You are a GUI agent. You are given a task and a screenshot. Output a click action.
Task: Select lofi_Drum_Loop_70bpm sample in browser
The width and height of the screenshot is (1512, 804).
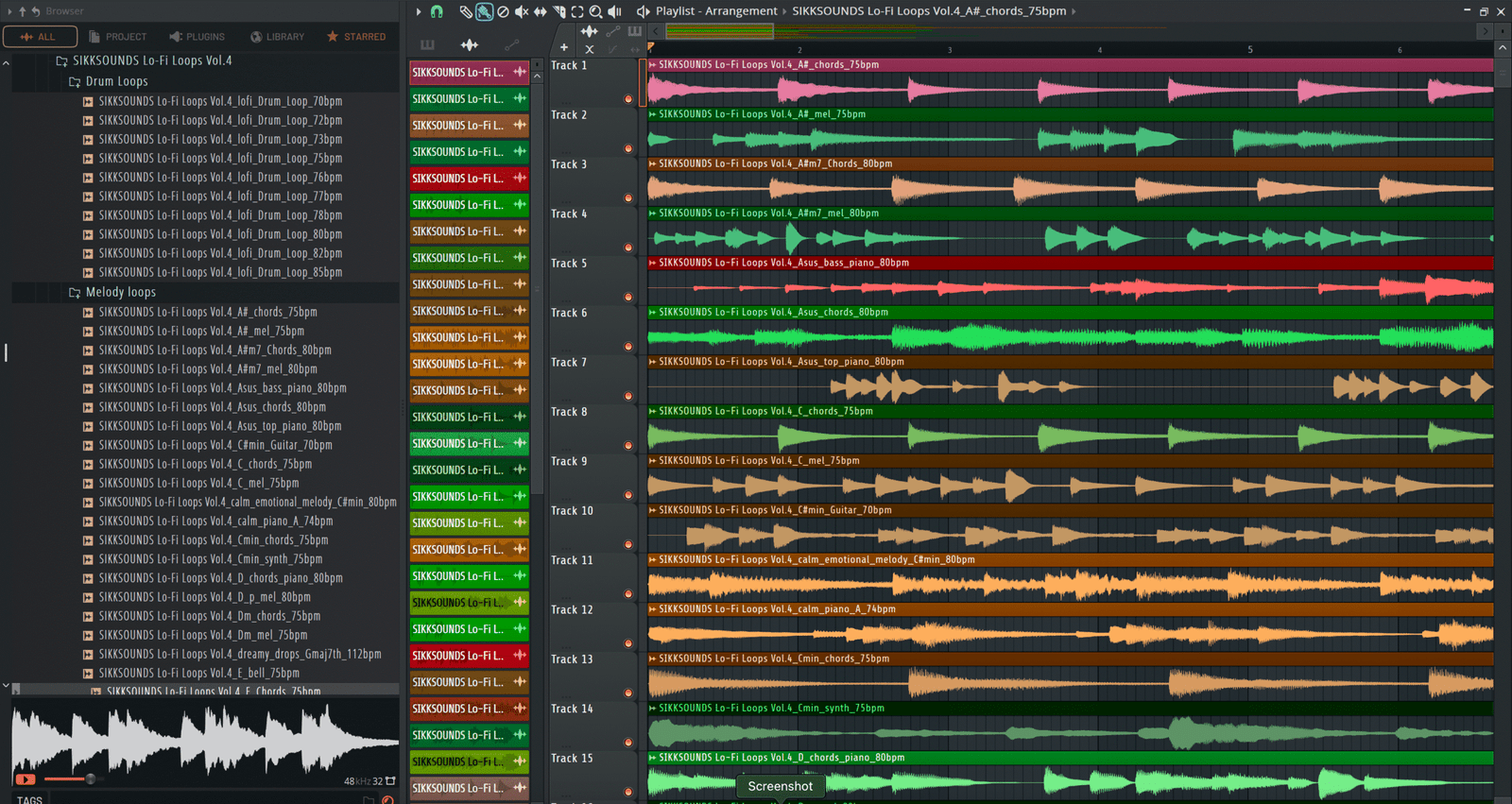point(220,101)
